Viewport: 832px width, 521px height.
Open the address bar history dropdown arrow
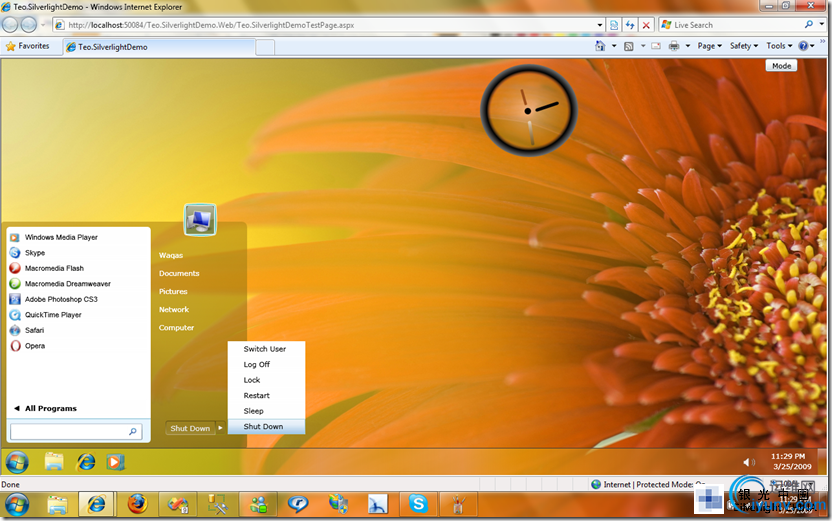coord(600,25)
